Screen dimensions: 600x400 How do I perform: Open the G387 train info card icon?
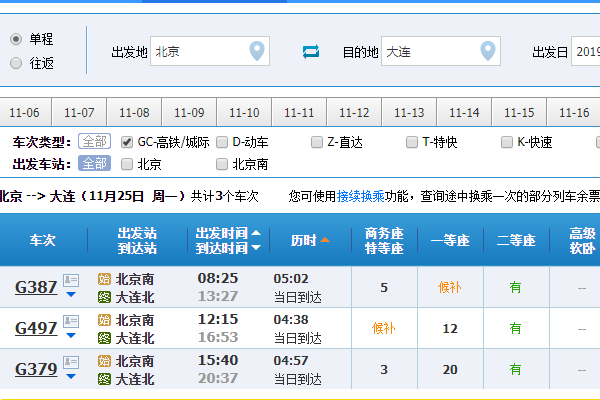point(71,281)
